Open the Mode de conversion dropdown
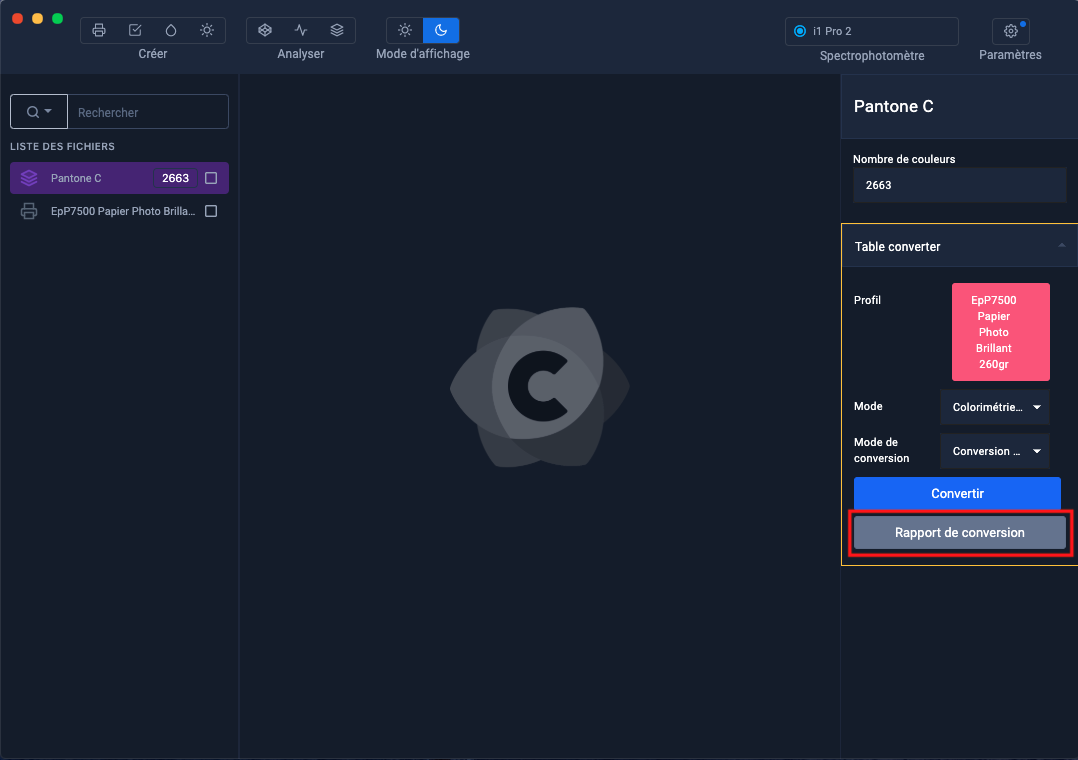The height and width of the screenshot is (760, 1078). pyautogui.click(x=995, y=451)
